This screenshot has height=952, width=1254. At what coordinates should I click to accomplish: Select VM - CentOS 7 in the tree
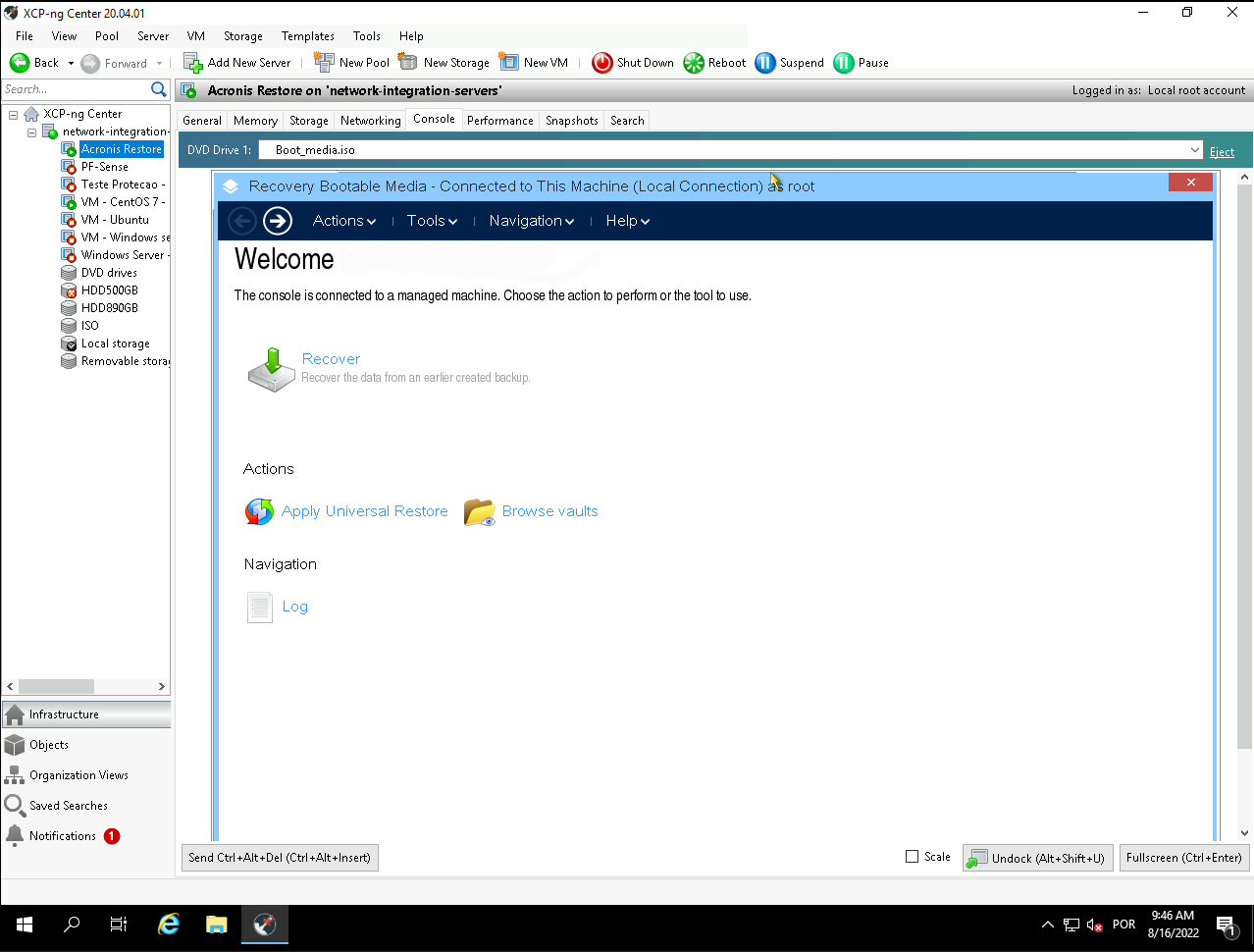(x=123, y=202)
